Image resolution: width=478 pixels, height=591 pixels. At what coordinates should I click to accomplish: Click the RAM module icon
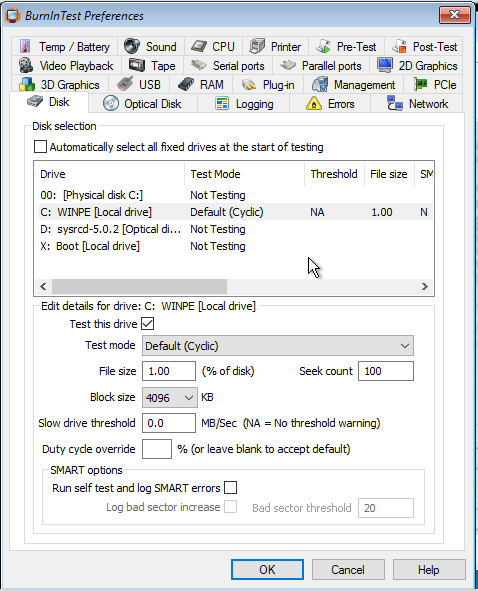(x=185, y=84)
